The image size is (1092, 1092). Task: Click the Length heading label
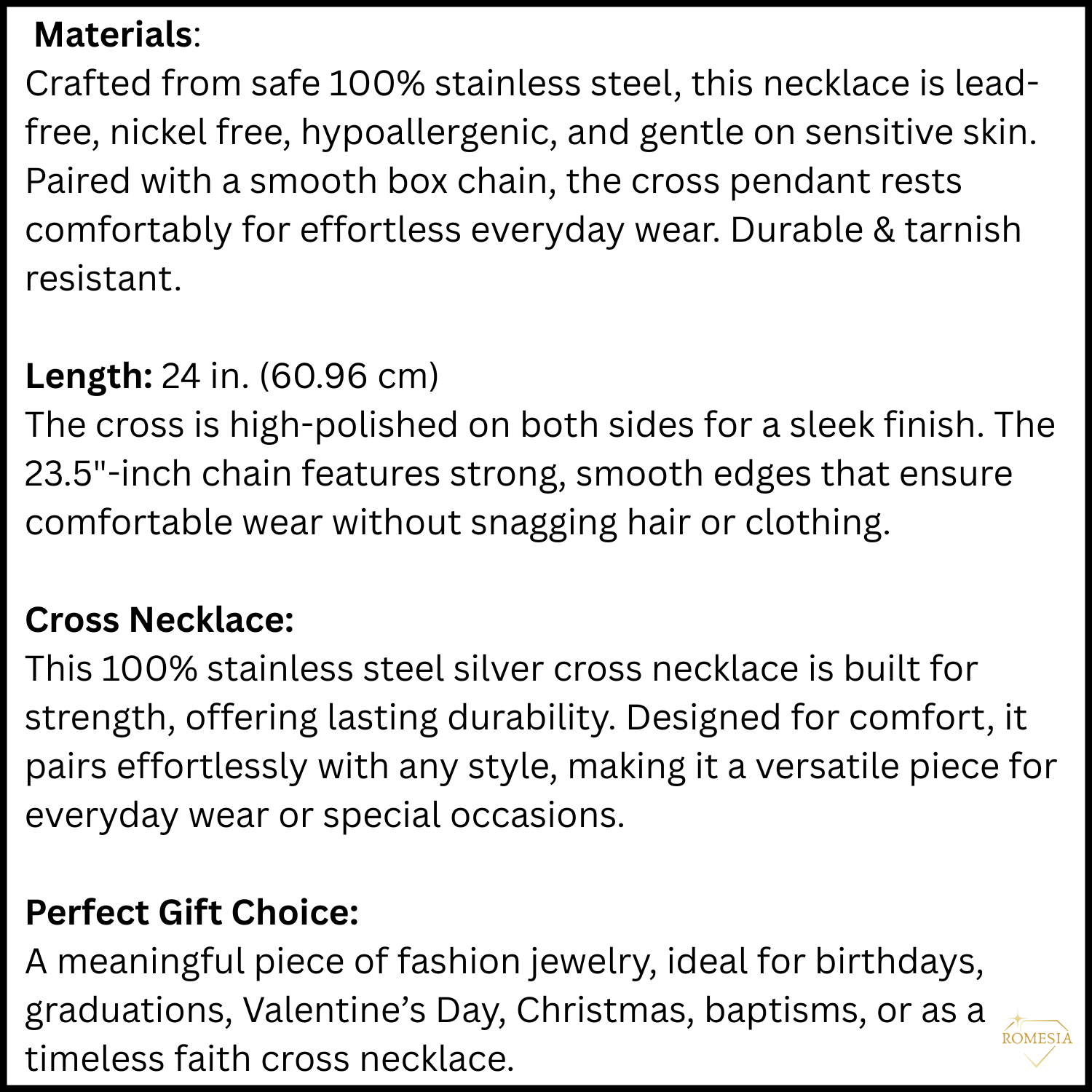coord(88,376)
